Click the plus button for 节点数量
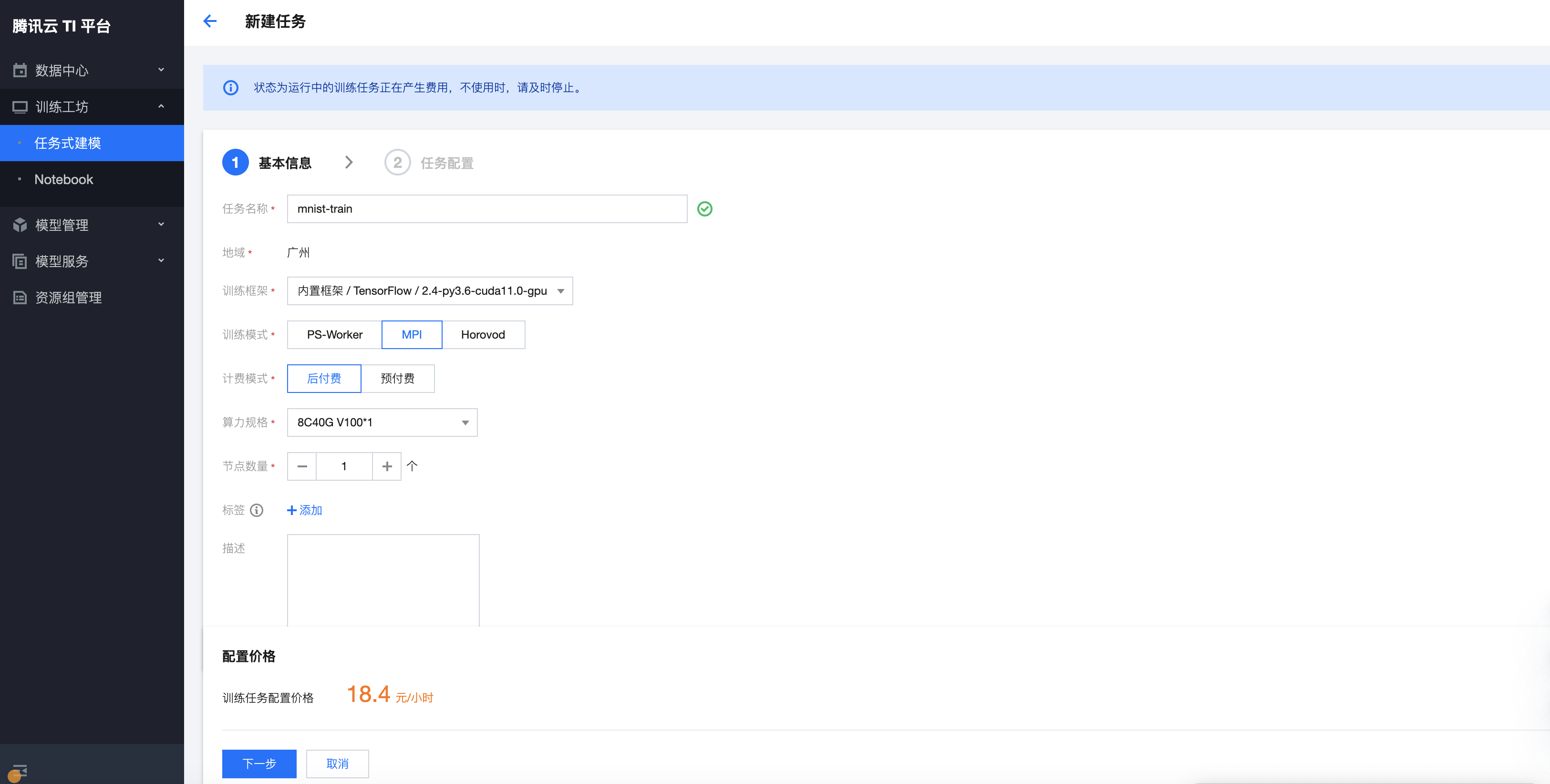Viewport: 1550px width, 784px height. pos(387,466)
